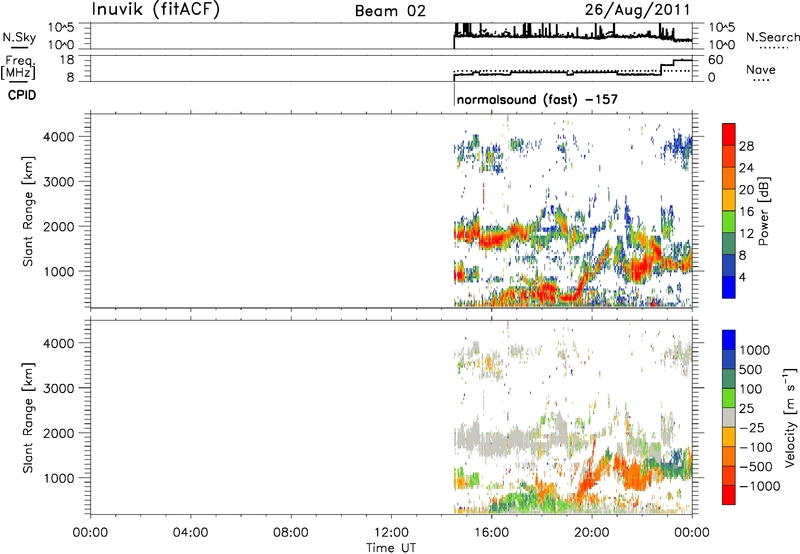Click the '4000' tick of power panel
Viewport: 800px width, 554px height.
click(x=59, y=137)
